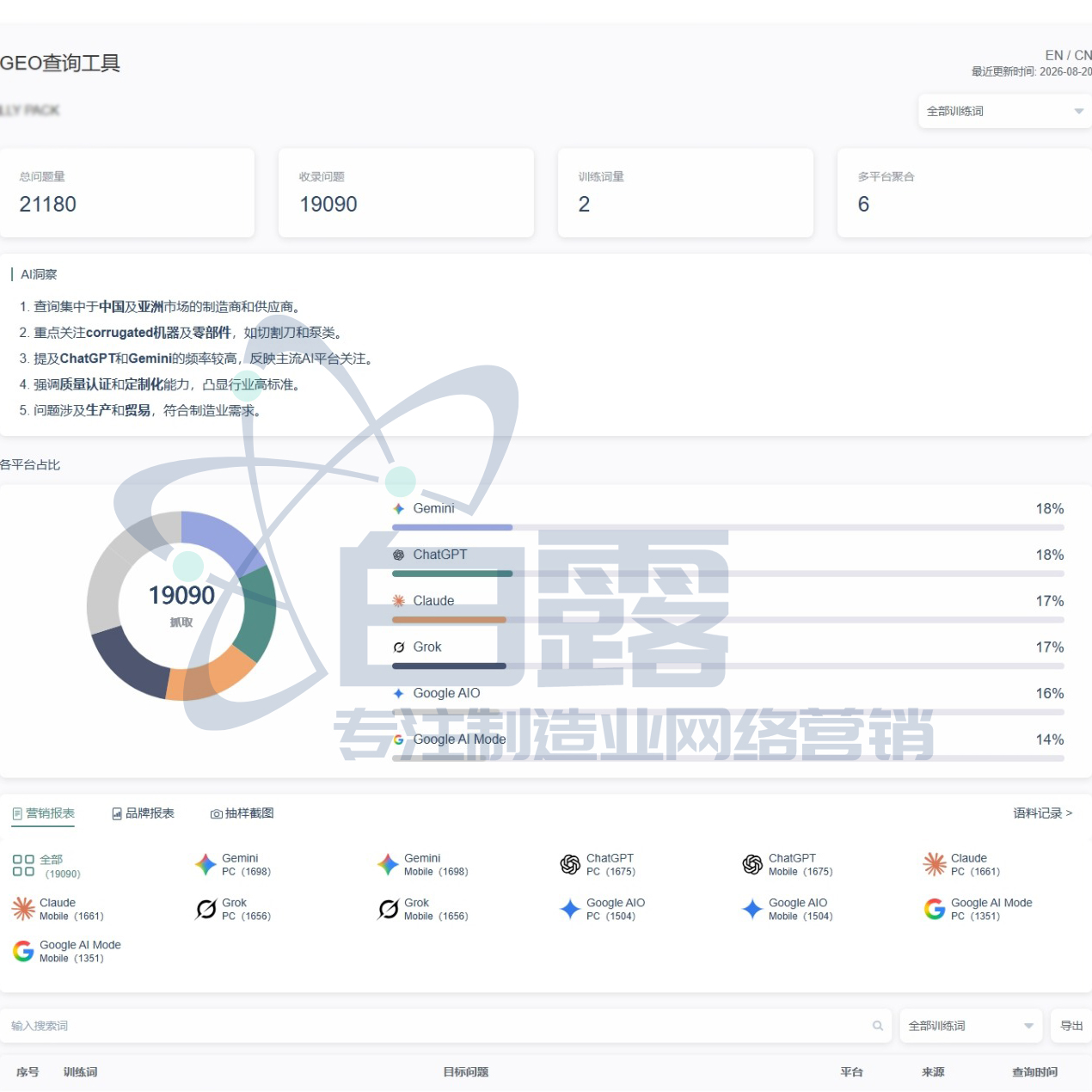Filter by Gemini PC (1698)

[x=233, y=864]
